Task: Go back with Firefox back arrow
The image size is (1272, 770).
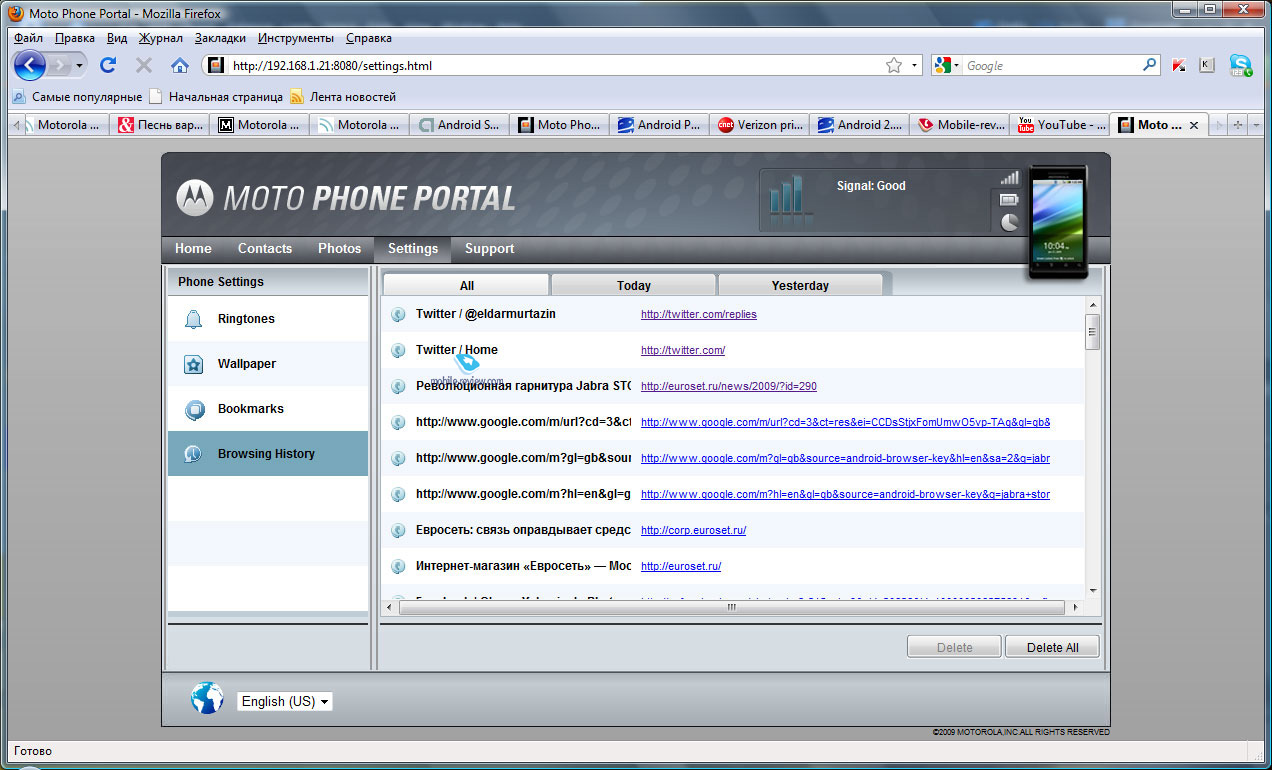Action: click(x=30, y=66)
